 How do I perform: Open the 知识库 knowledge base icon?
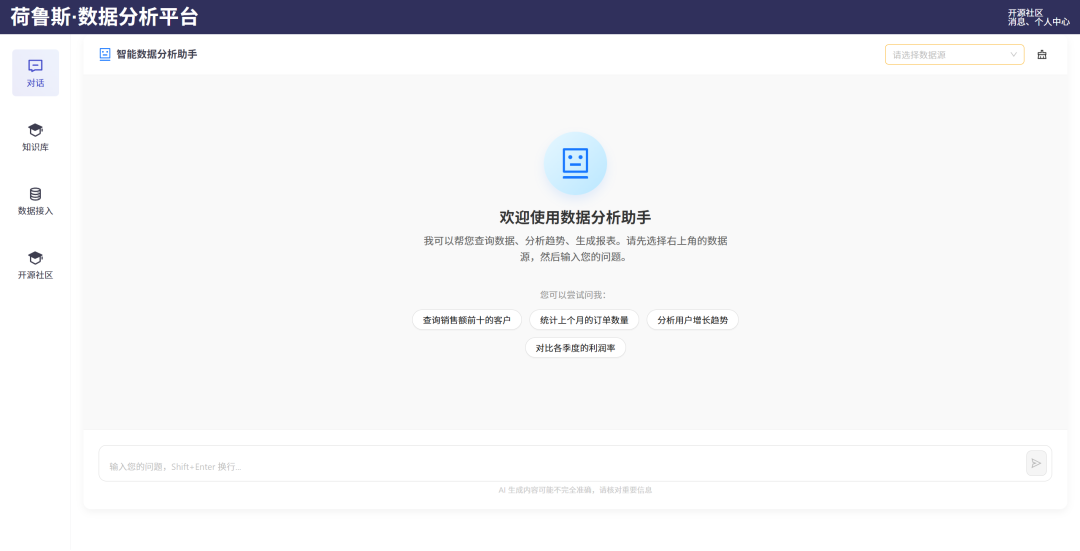click(35, 129)
